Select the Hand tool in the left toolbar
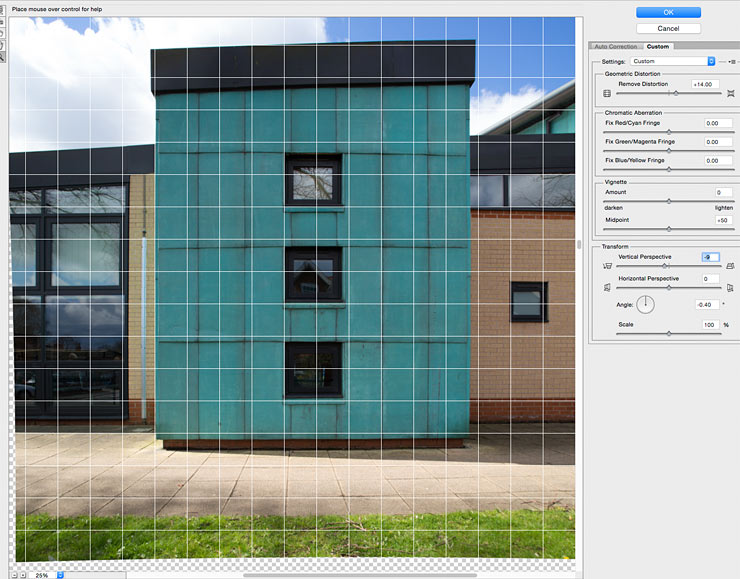Screen dimensions: 740x579 point(2,46)
